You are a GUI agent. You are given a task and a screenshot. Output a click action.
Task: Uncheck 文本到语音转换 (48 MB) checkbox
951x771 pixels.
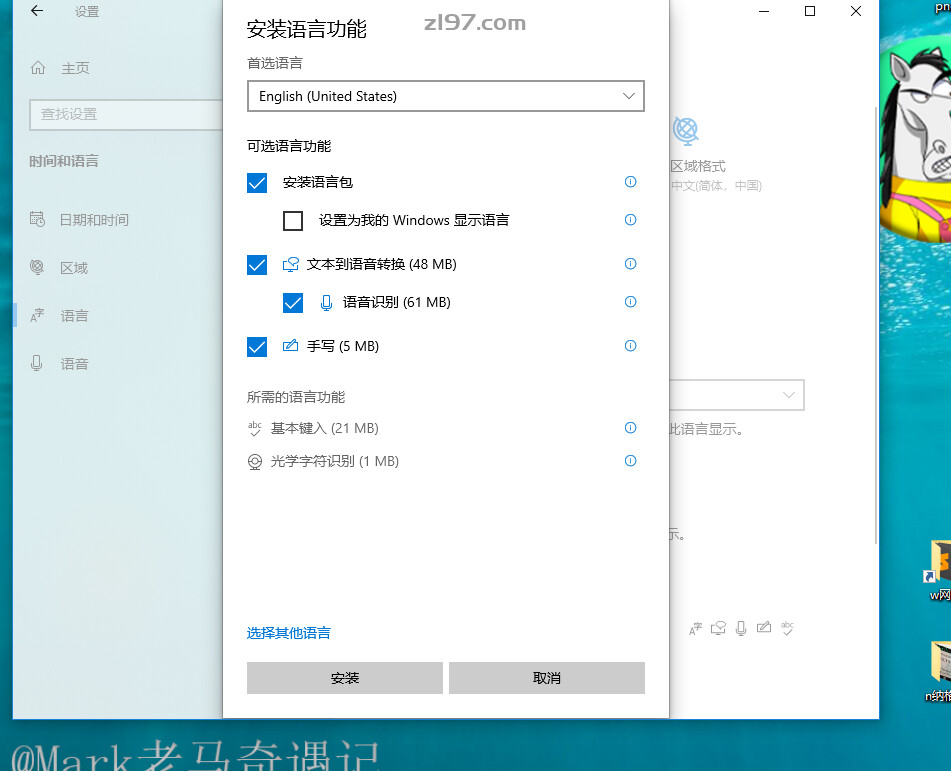pyautogui.click(x=257, y=265)
